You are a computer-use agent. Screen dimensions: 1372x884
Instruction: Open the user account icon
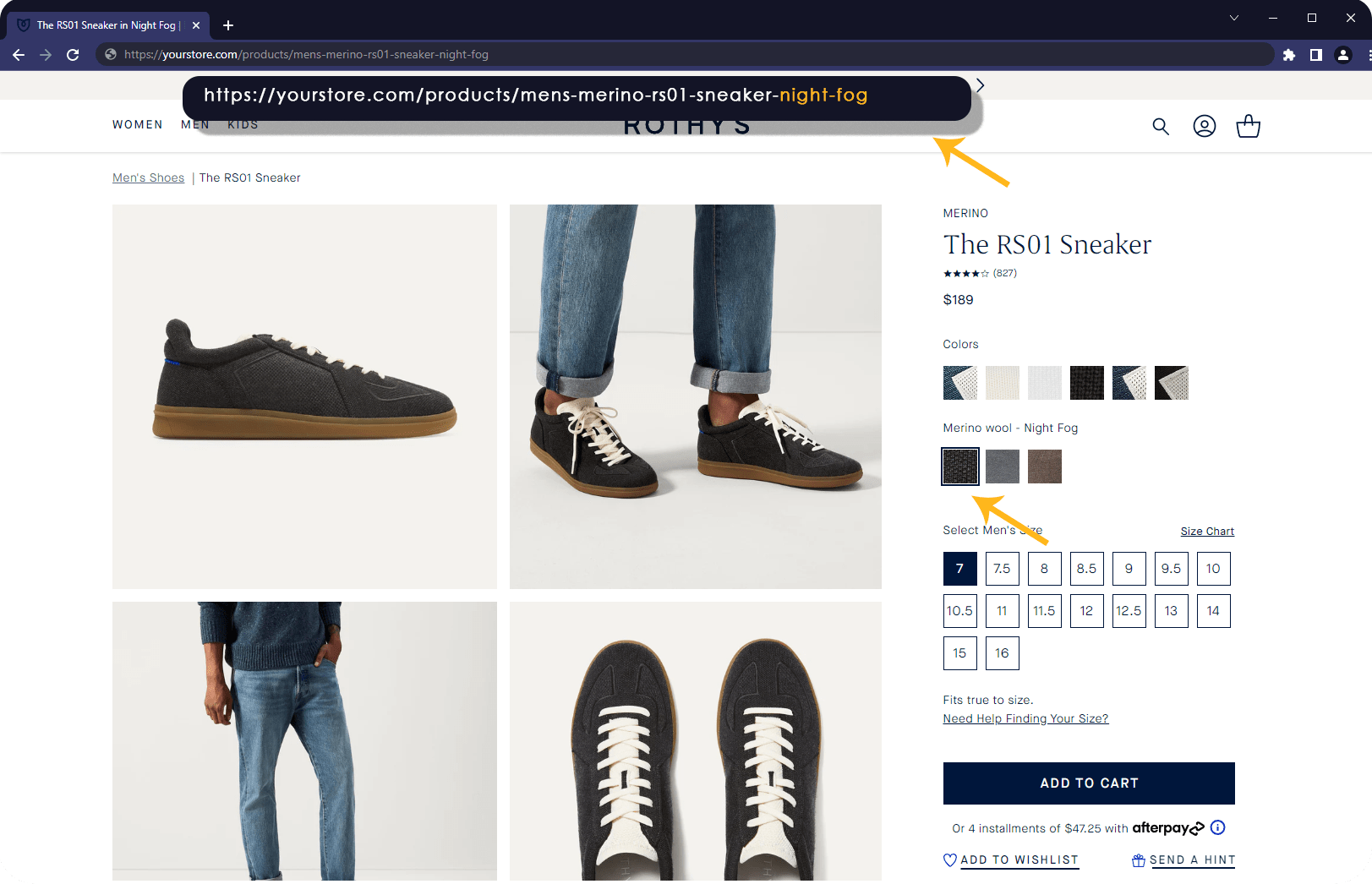[1205, 126]
